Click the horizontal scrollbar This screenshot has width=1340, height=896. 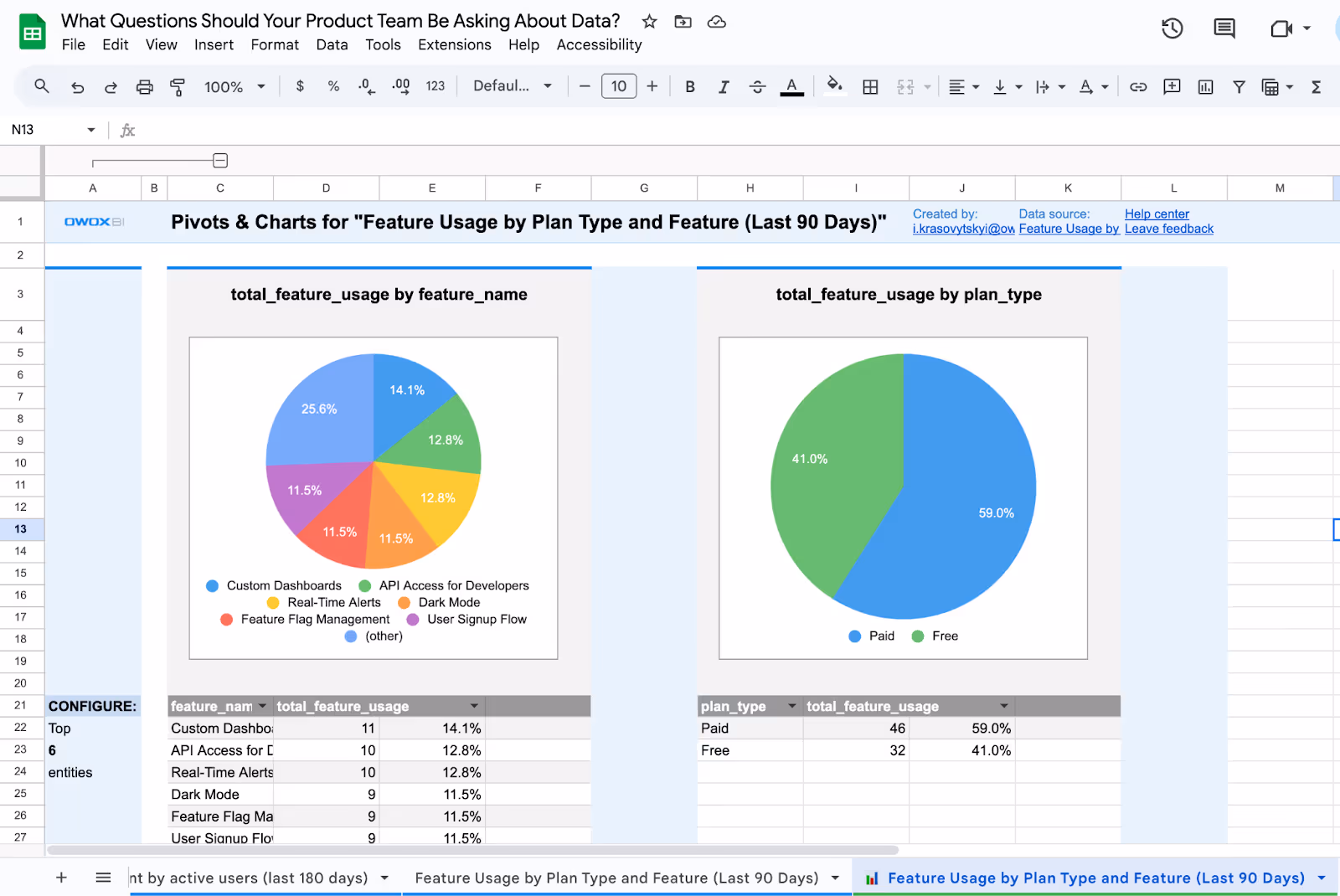click(473, 850)
